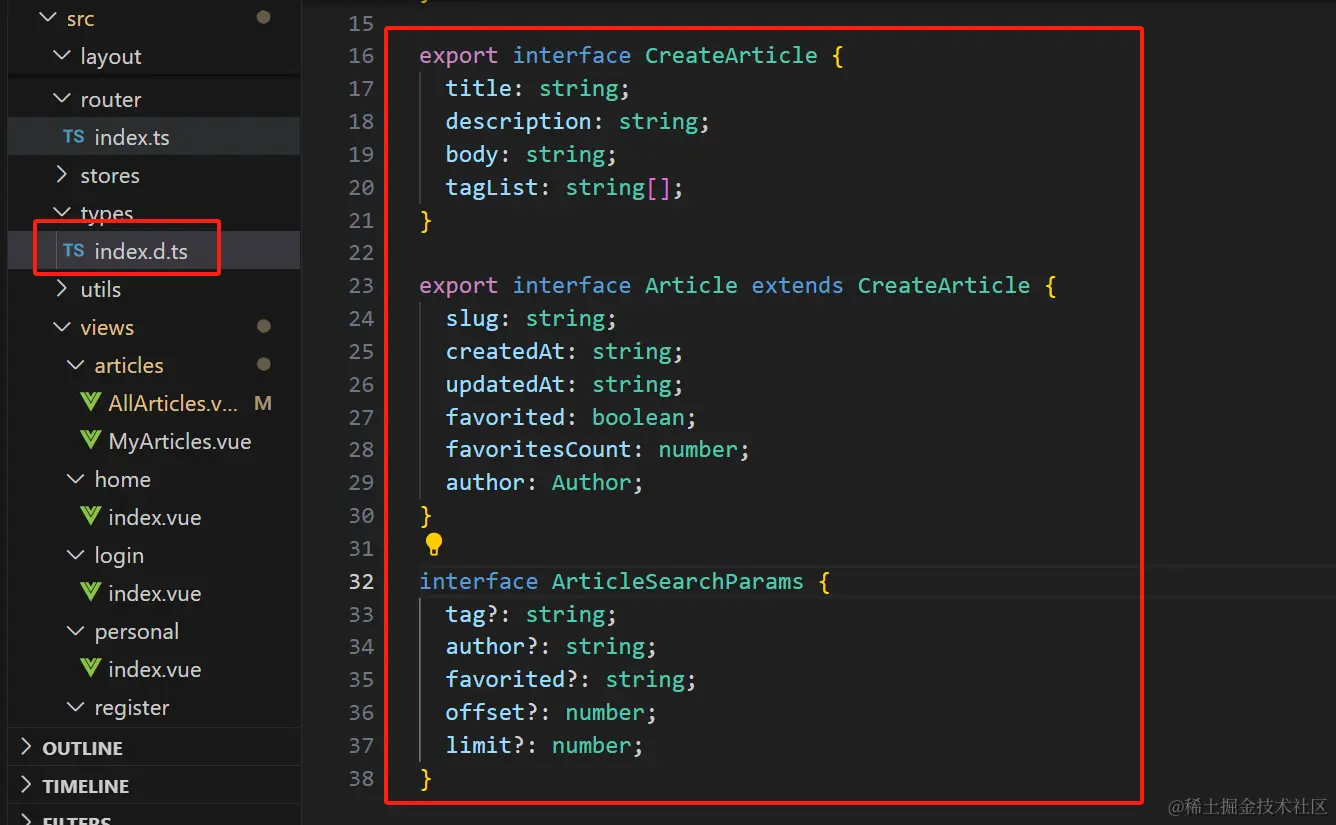Expand the utils folder chevron
Viewport: 1336px width, 825px height.
point(61,289)
